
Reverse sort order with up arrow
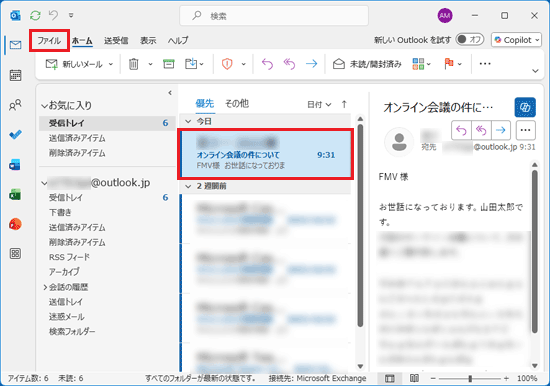click(x=344, y=104)
